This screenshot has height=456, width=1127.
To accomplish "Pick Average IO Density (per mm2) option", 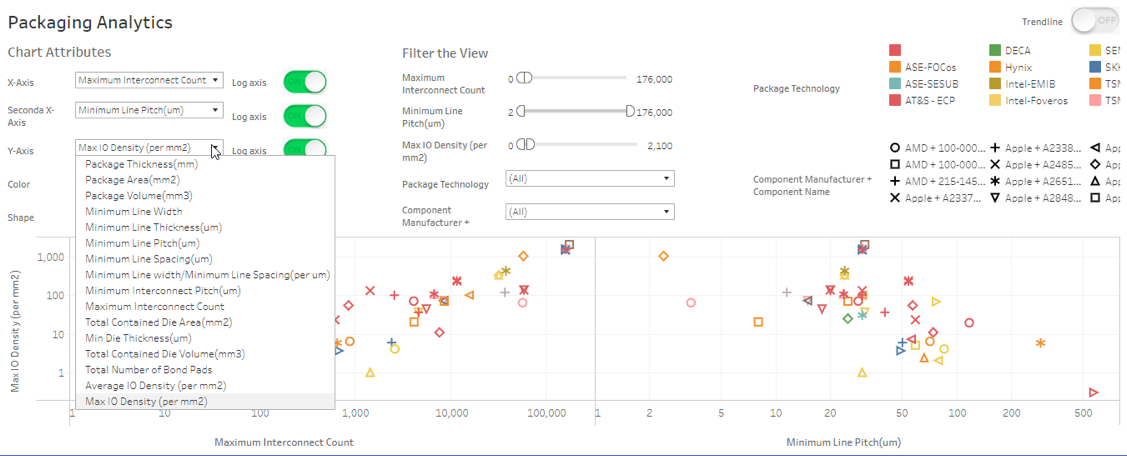I will [155, 385].
